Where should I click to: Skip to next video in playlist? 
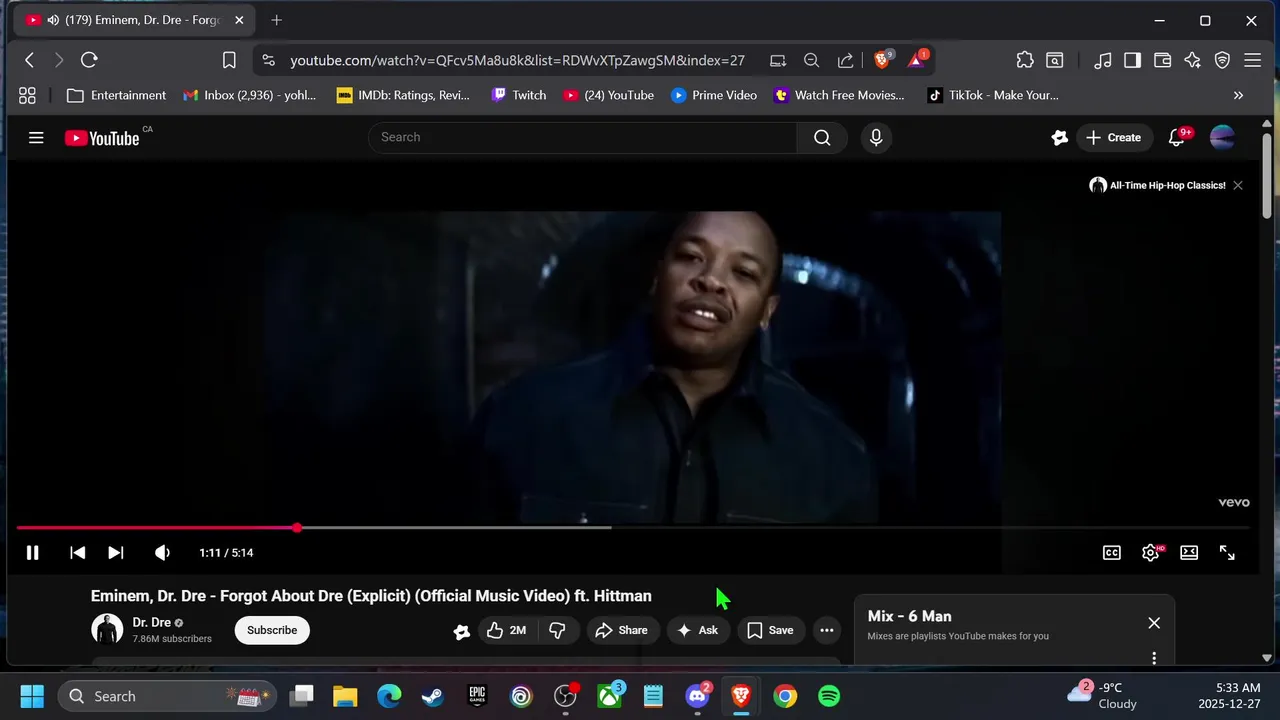(x=116, y=552)
